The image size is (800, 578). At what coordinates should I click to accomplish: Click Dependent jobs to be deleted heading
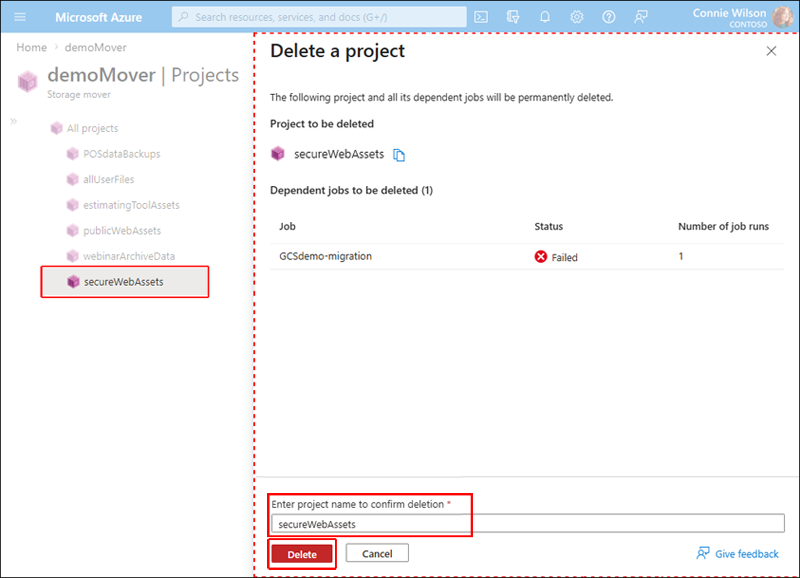click(x=351, y=190)
